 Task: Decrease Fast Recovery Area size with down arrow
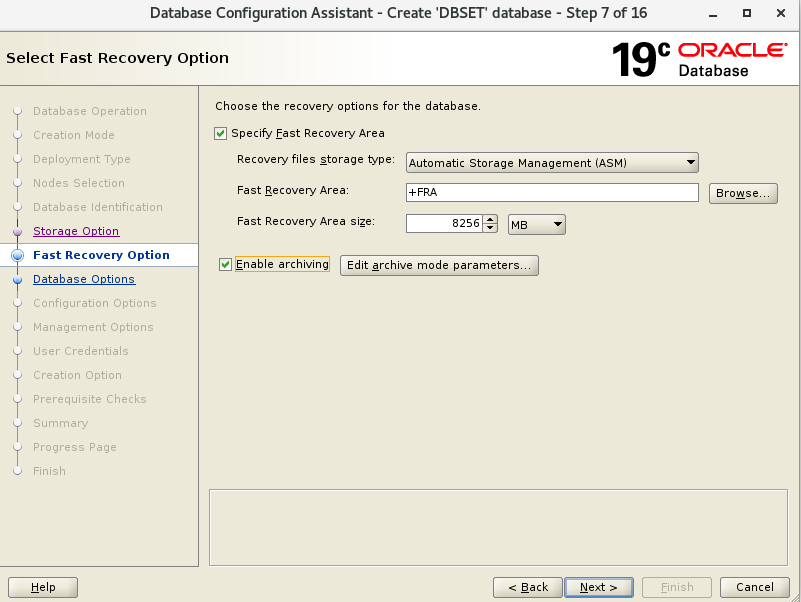pos(490,228)
